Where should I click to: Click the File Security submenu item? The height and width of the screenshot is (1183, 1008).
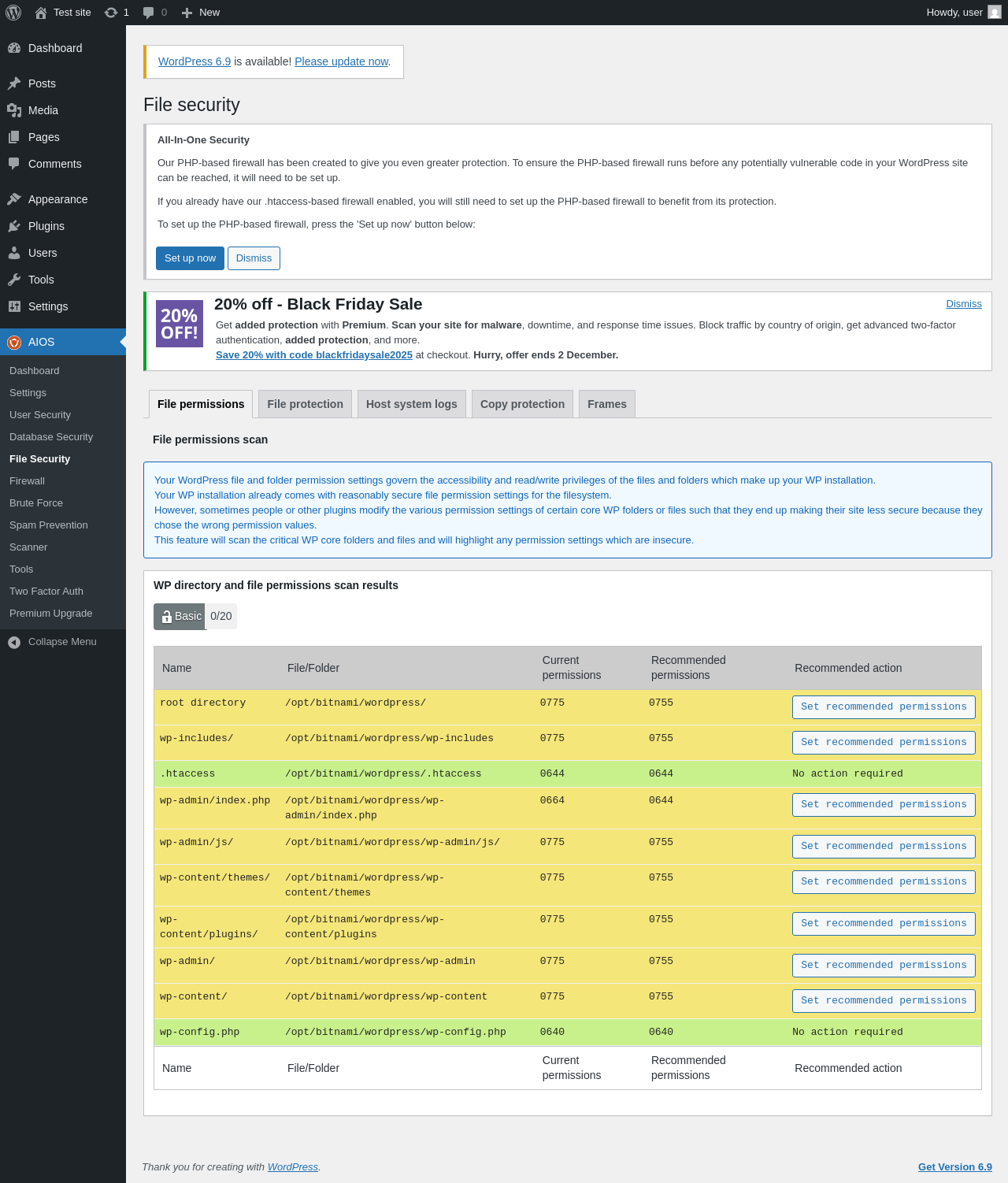[x=39, y=459]
